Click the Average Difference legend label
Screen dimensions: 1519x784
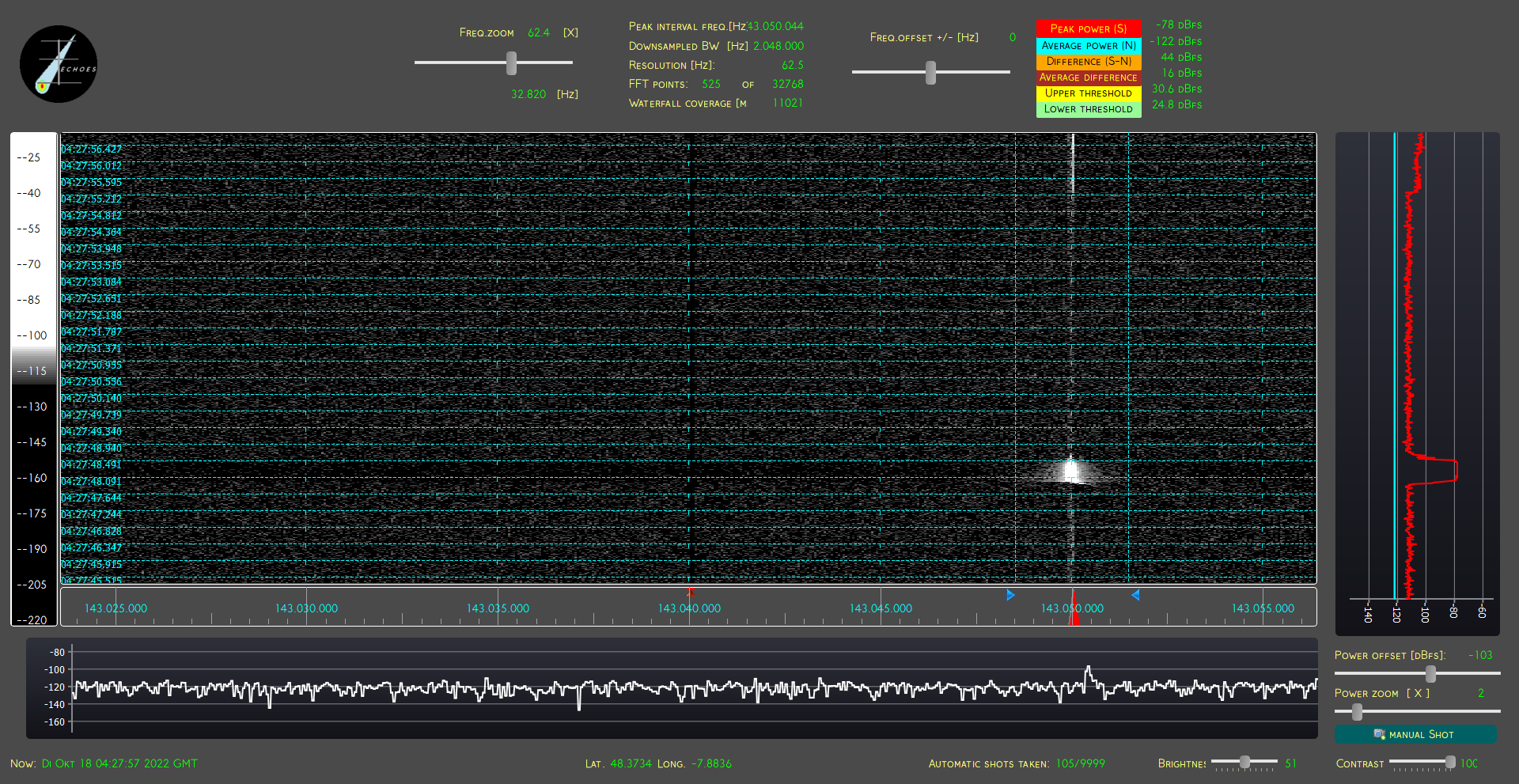coord(1089,78)
